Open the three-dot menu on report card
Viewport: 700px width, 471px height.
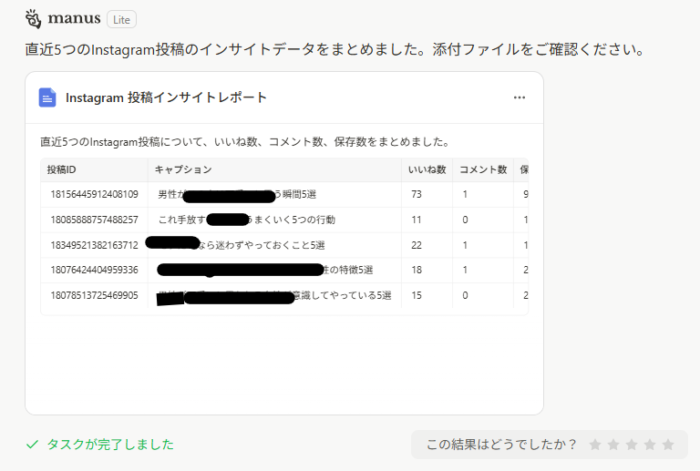point(519,98)
